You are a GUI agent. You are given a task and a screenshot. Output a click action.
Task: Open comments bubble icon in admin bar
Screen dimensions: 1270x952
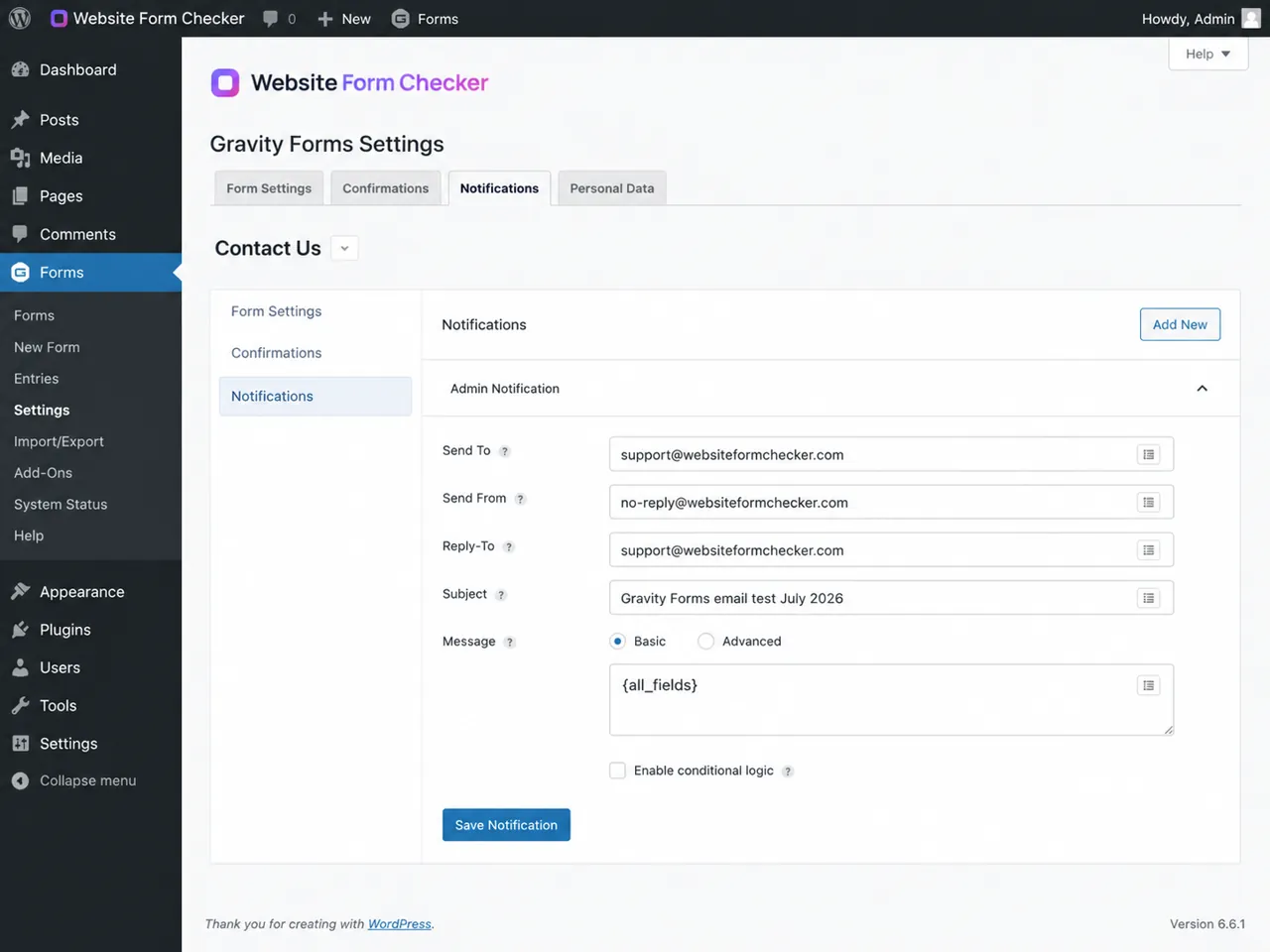click(270, 19)
